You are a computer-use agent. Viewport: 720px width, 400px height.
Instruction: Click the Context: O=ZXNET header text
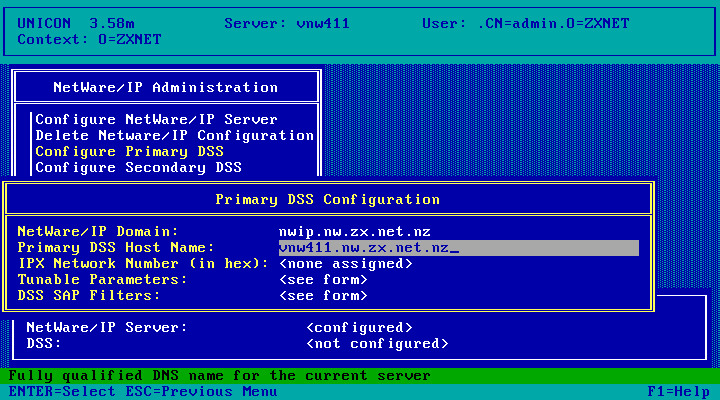pyautogui.click(x=90, y=39)
